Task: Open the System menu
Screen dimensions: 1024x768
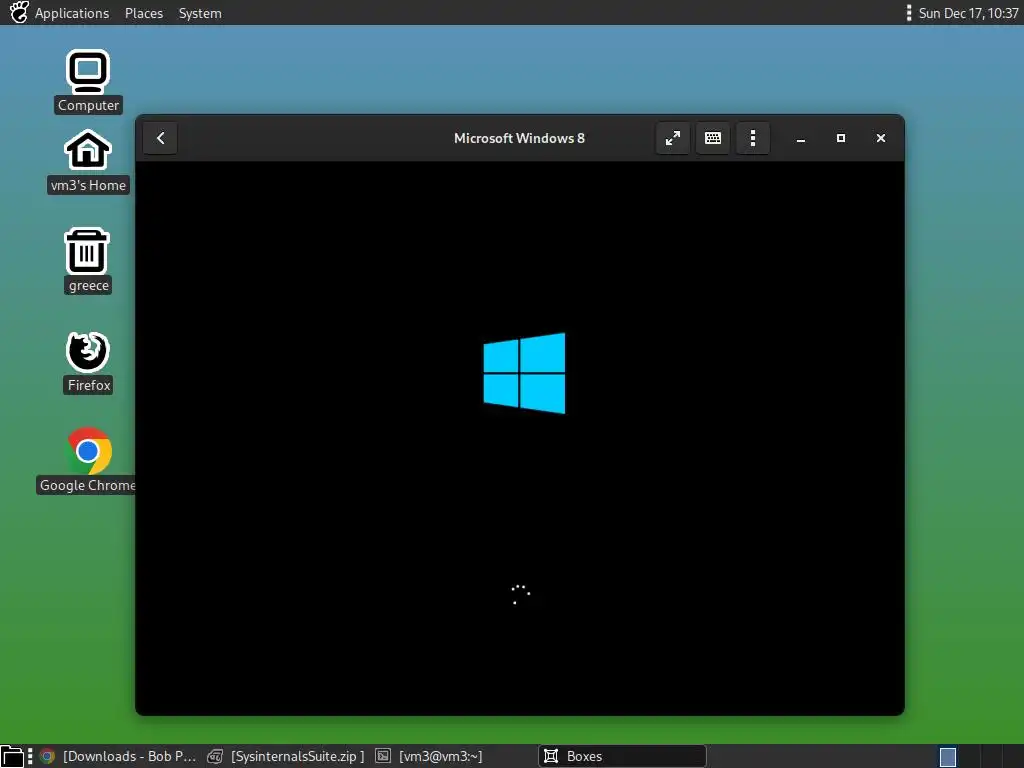Action: coord(200,13)
